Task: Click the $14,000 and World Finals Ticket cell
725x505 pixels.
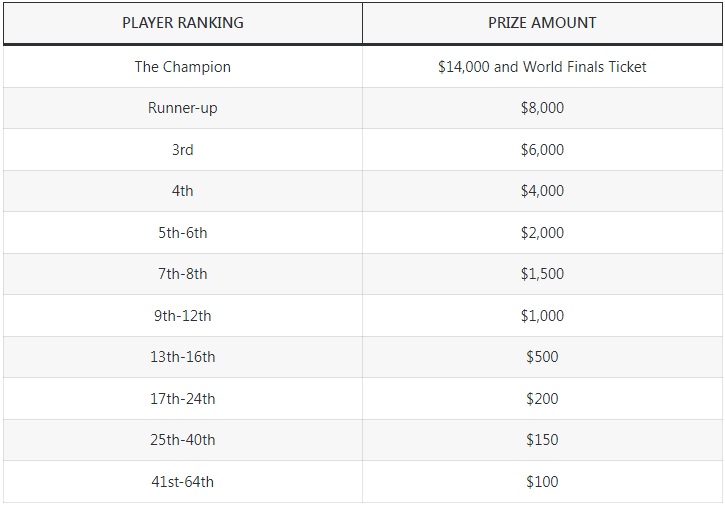Action: coord(542,67)
